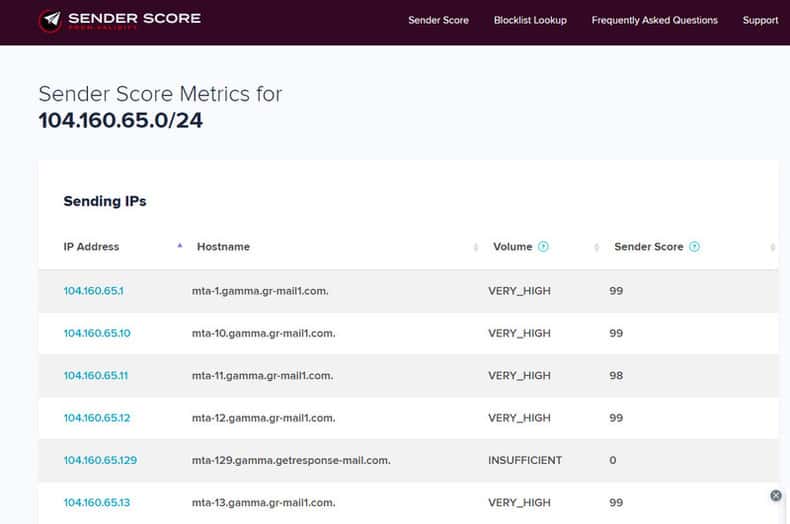Select hostname mta-11.gamma.gr-mail1.com.
This screenshot has height=524, width=790.
click(262, 375)
